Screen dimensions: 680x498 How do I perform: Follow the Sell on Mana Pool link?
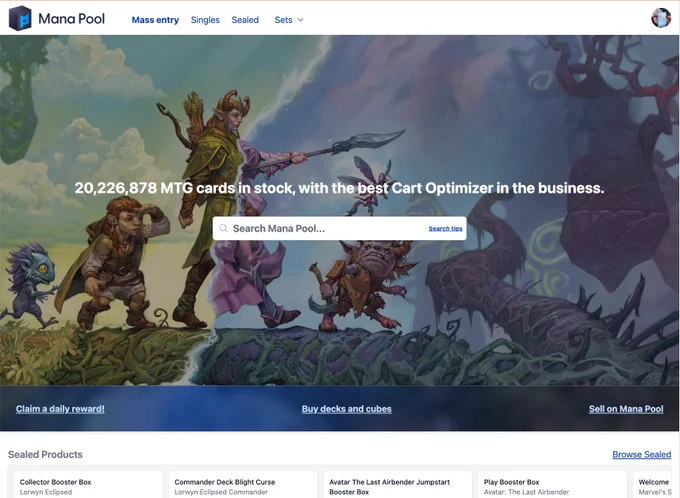click(626, 409)
